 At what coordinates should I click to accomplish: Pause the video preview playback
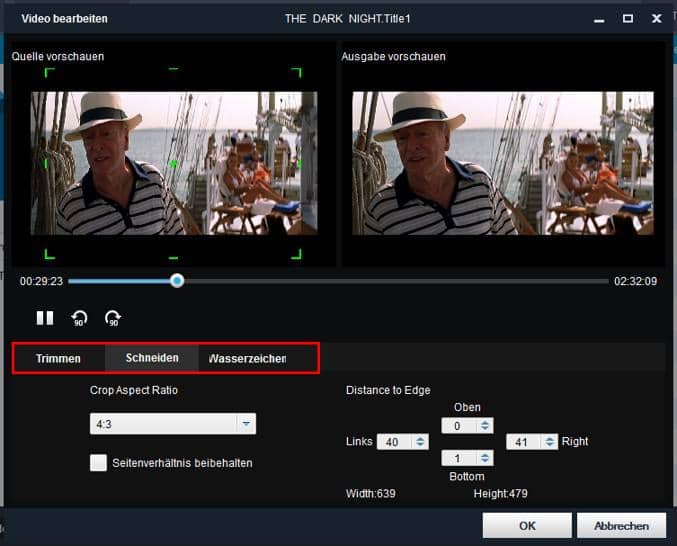(45, 318)
